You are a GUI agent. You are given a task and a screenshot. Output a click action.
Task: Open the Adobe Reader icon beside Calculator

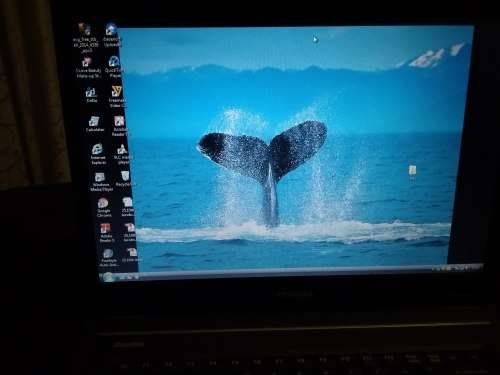(x=119, y=126)
